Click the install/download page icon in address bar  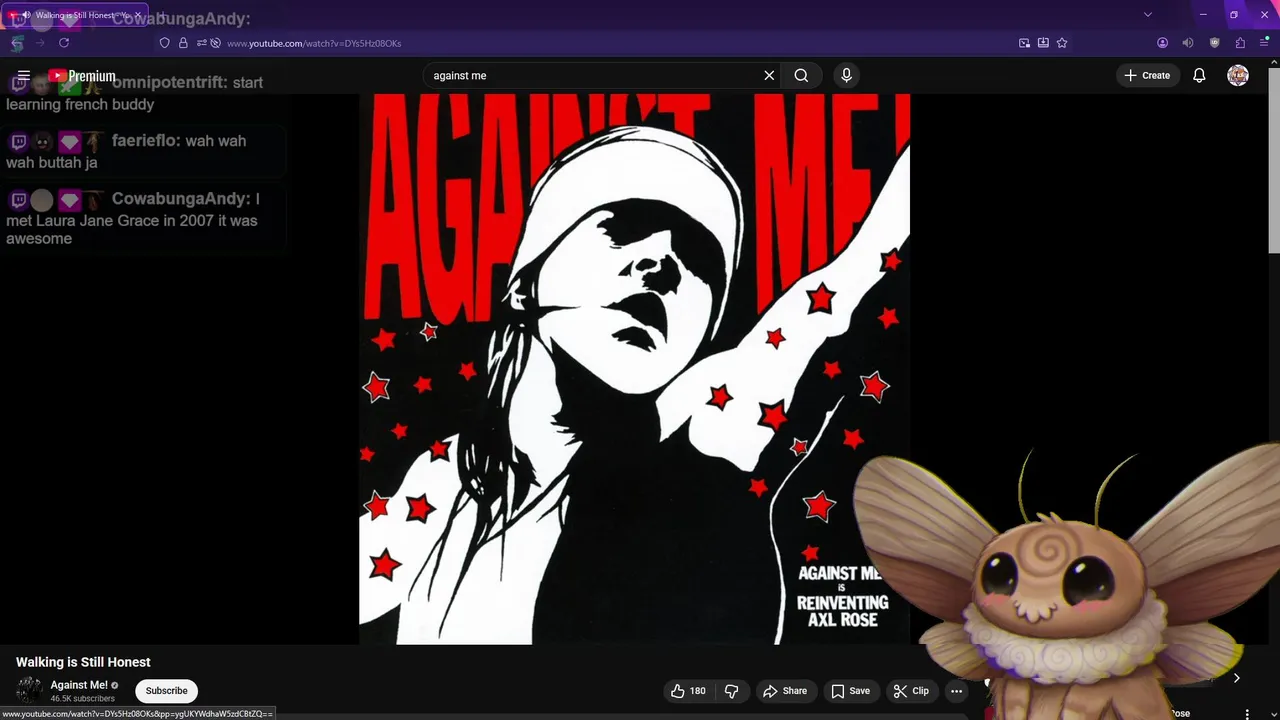(x=1043, y=43)
